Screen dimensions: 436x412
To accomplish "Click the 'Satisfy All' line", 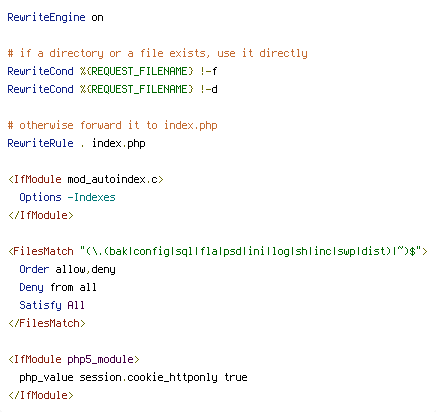I will tap(52, 305).
